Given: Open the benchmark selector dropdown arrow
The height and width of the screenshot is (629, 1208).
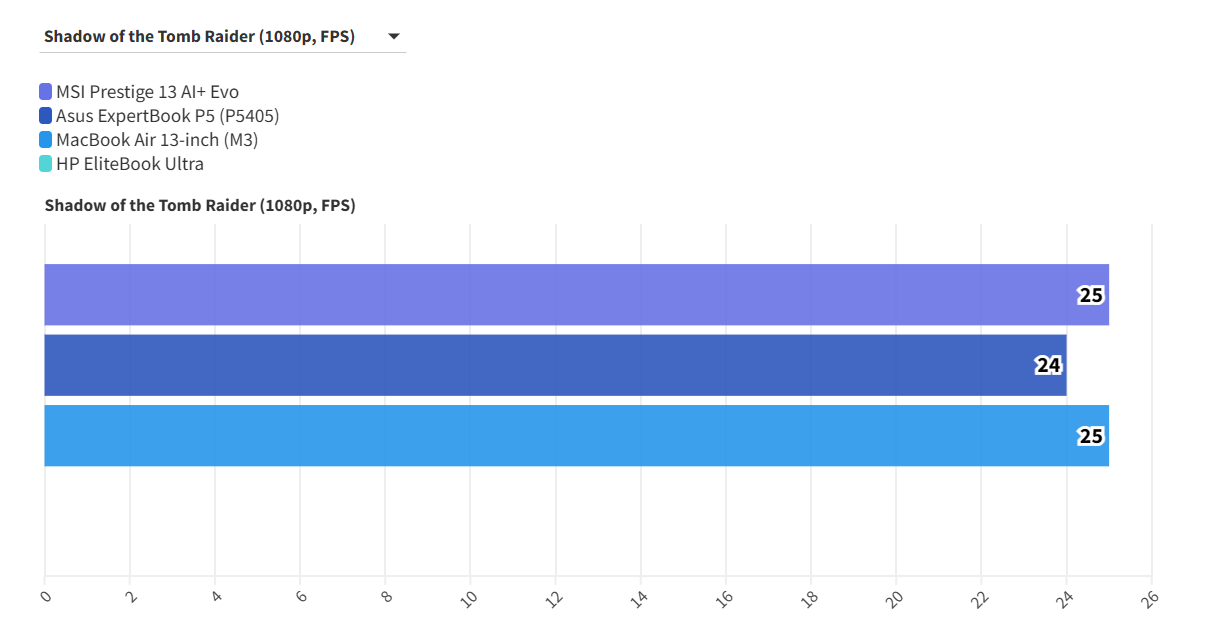Looking at the screenshot, I should point(394,37).
